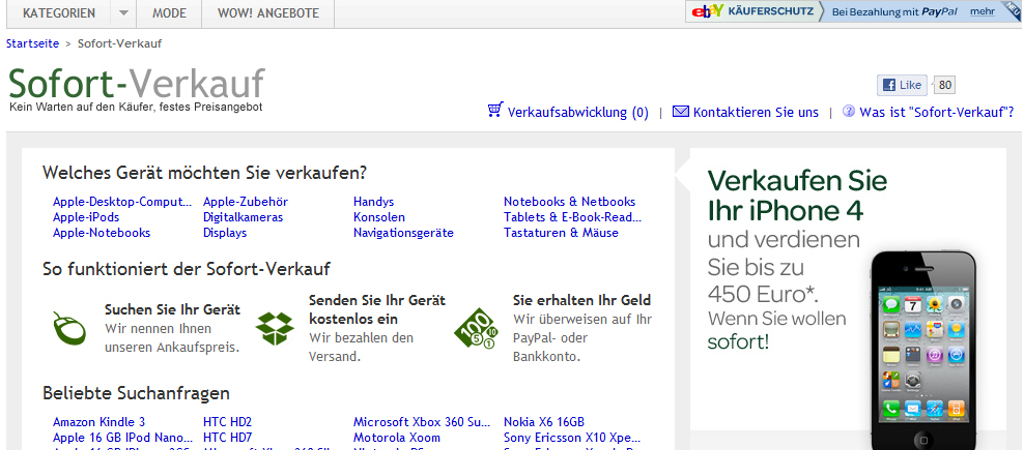Click the eBay Käuferschutz logo banner

point(752,12)
